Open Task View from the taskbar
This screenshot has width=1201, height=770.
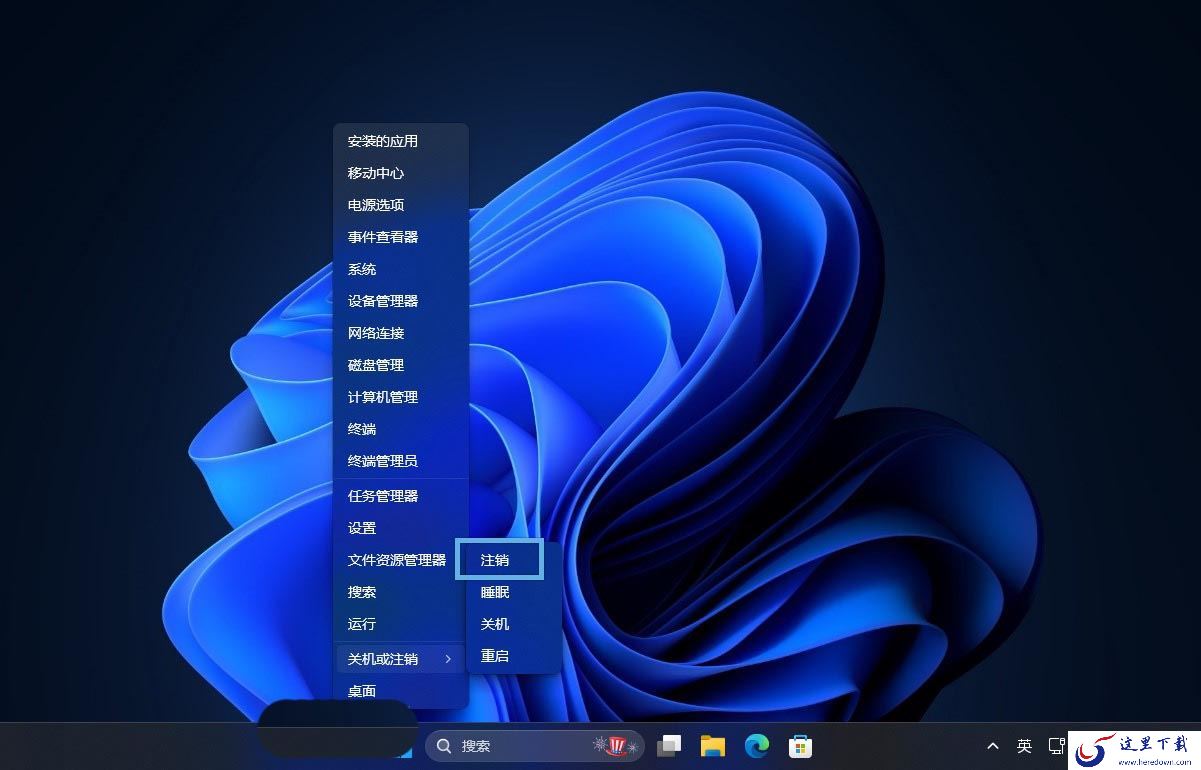click(669, 746)
